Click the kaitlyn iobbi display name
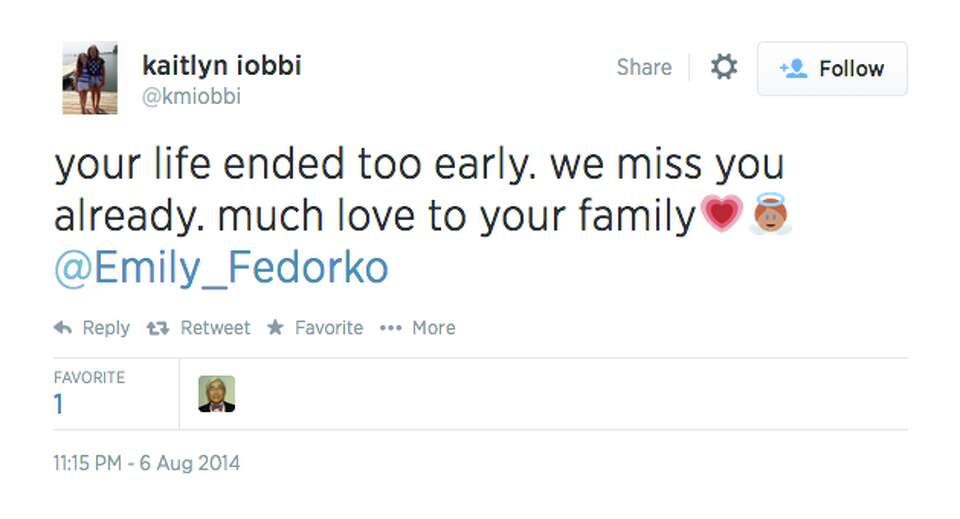The width and height of the screenshot is (960, 519). 221,66
